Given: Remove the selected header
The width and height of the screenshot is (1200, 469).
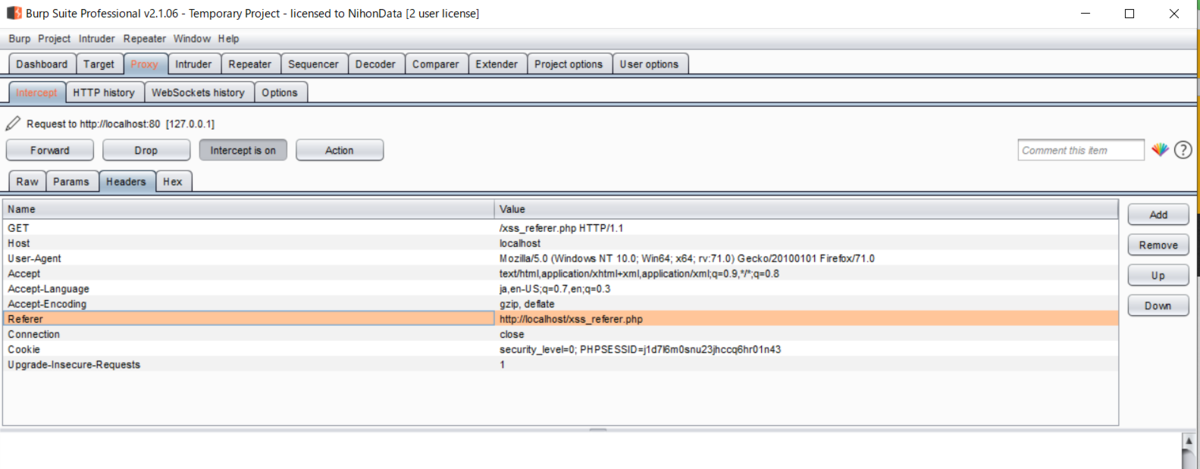Looking at the screenshot, I should (1158, 245).
